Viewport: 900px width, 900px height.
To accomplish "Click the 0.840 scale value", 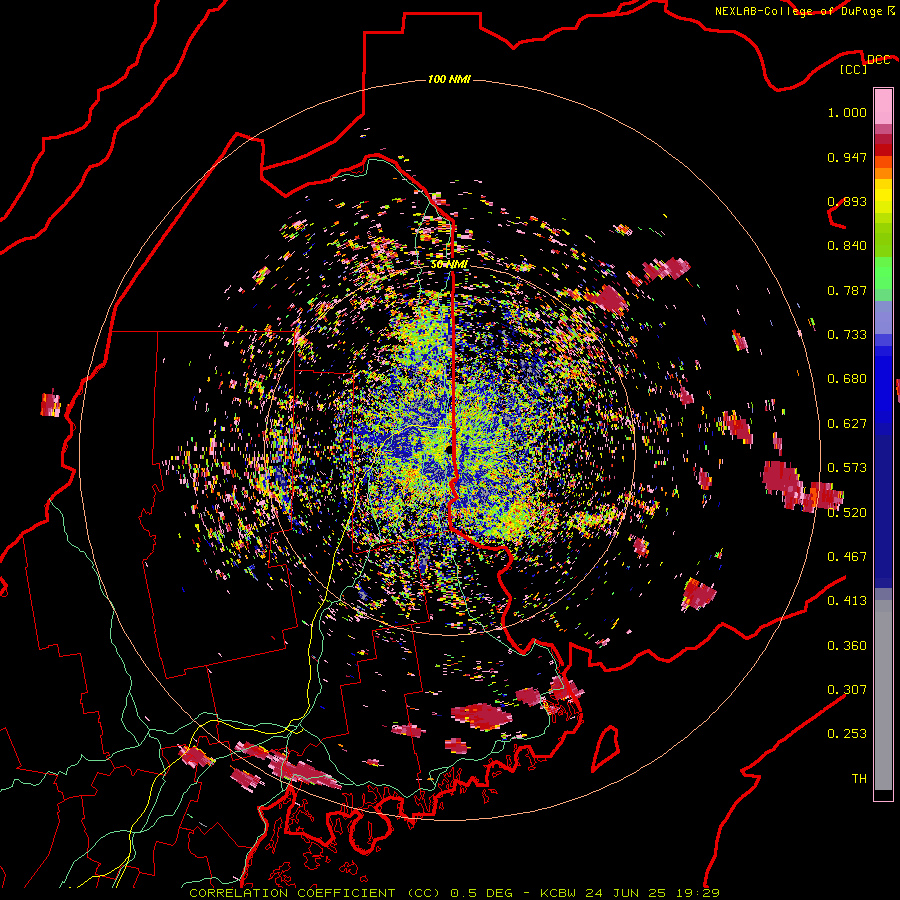I will tap(847, 246).
